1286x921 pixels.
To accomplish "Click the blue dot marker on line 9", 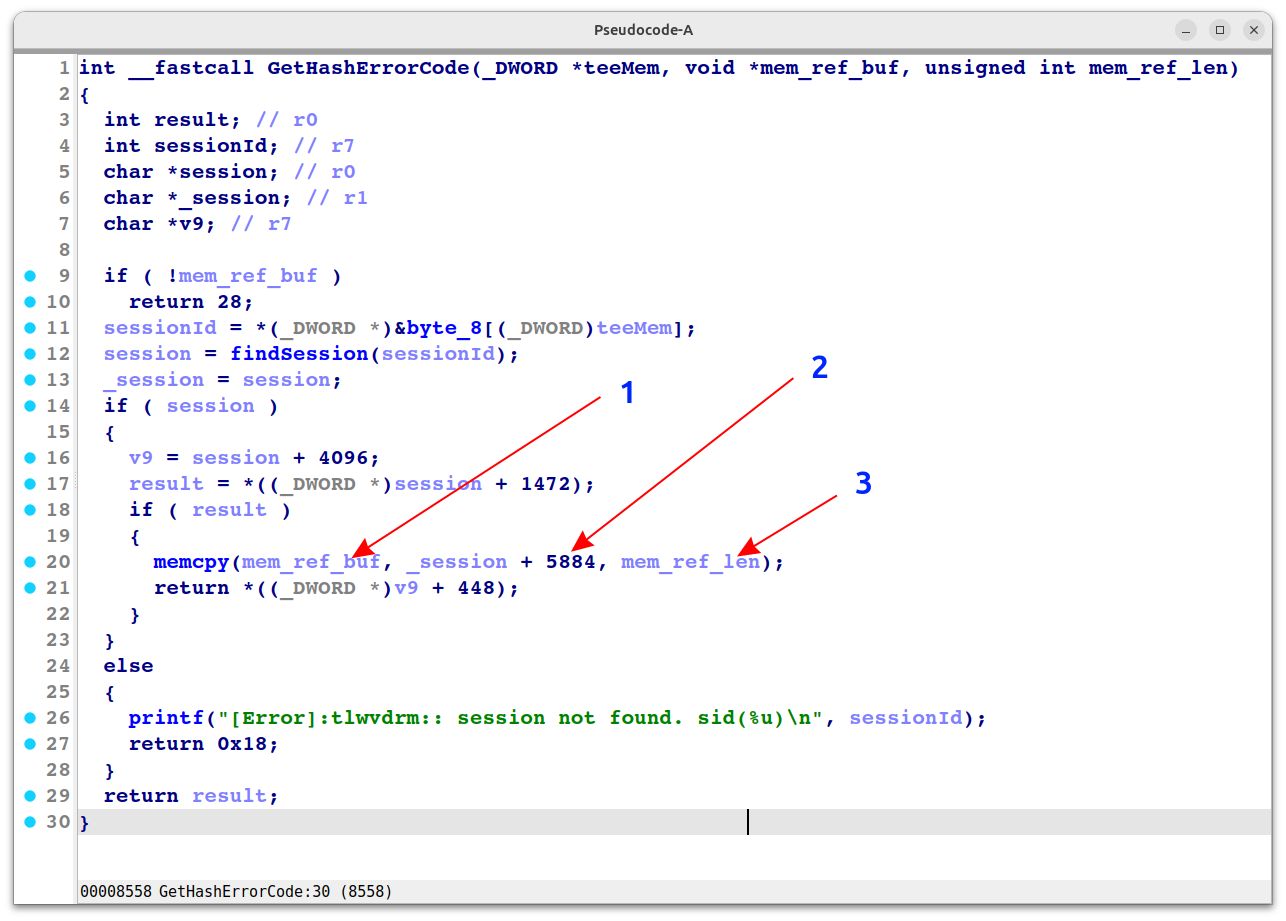I will (31, 275).
